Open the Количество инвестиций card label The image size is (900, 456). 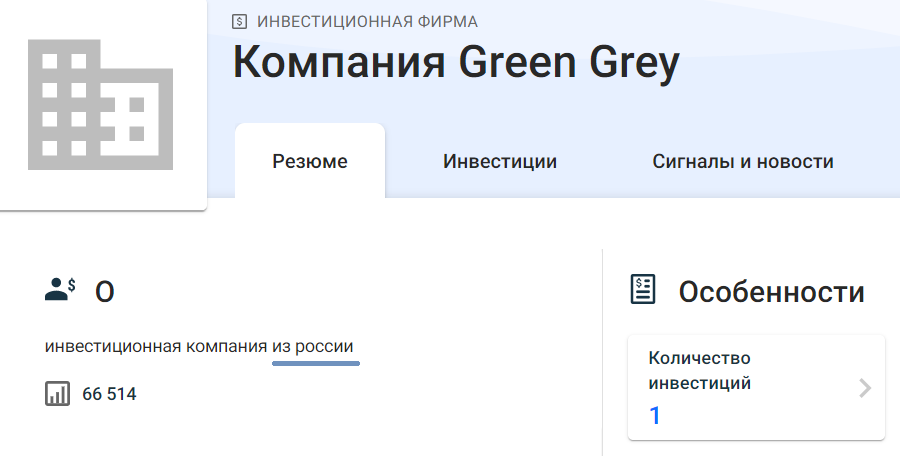click(x=700, y=370)
